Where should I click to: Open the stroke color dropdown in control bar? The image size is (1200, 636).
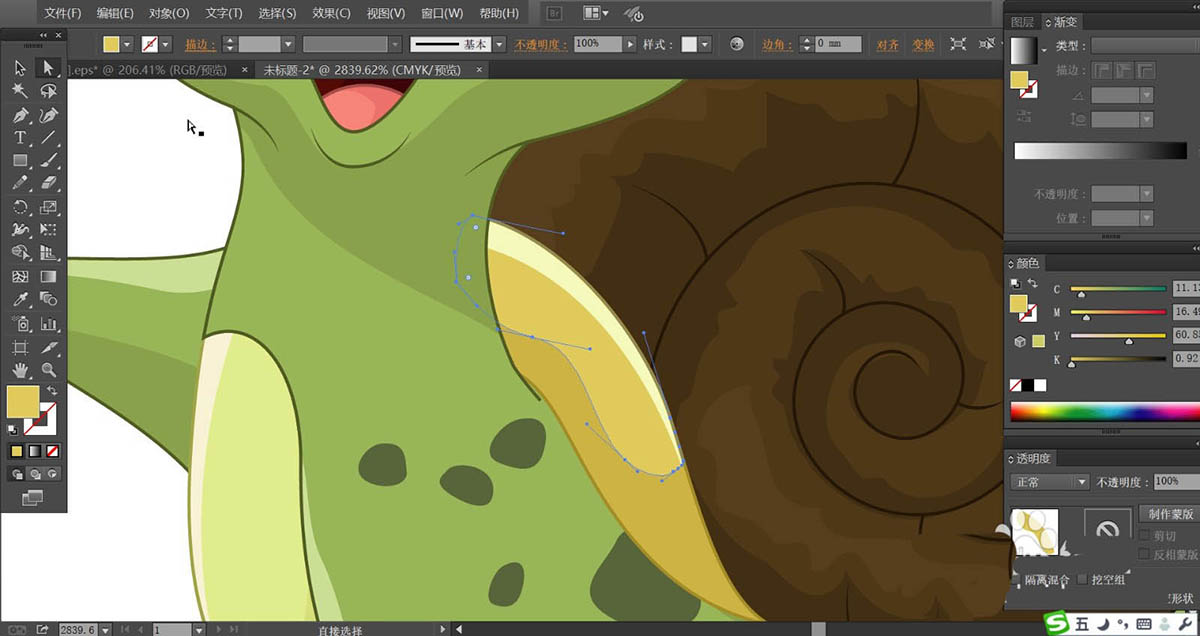click(x=166, y=44)
